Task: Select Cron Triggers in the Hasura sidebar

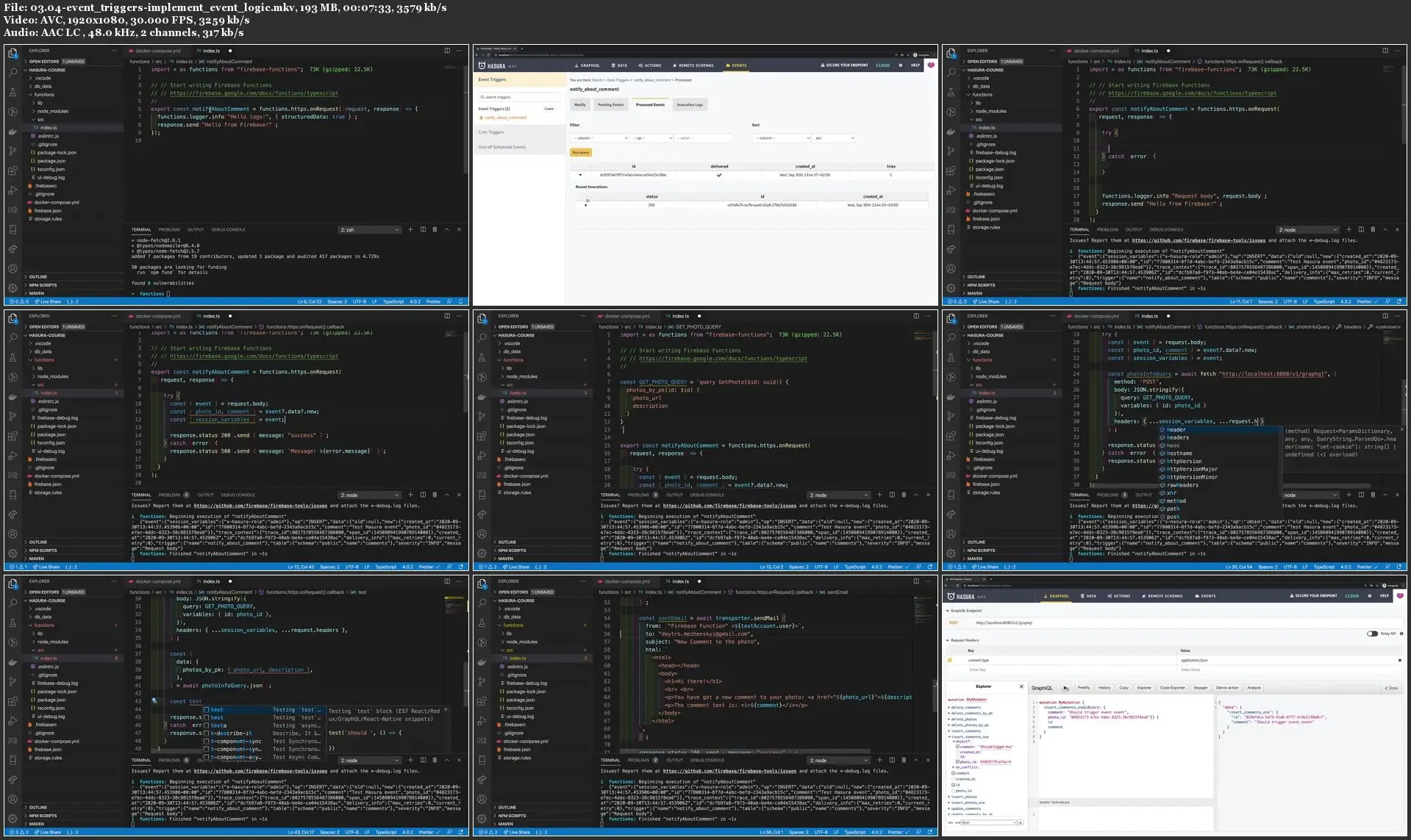Action: click(x=491, y=132)
